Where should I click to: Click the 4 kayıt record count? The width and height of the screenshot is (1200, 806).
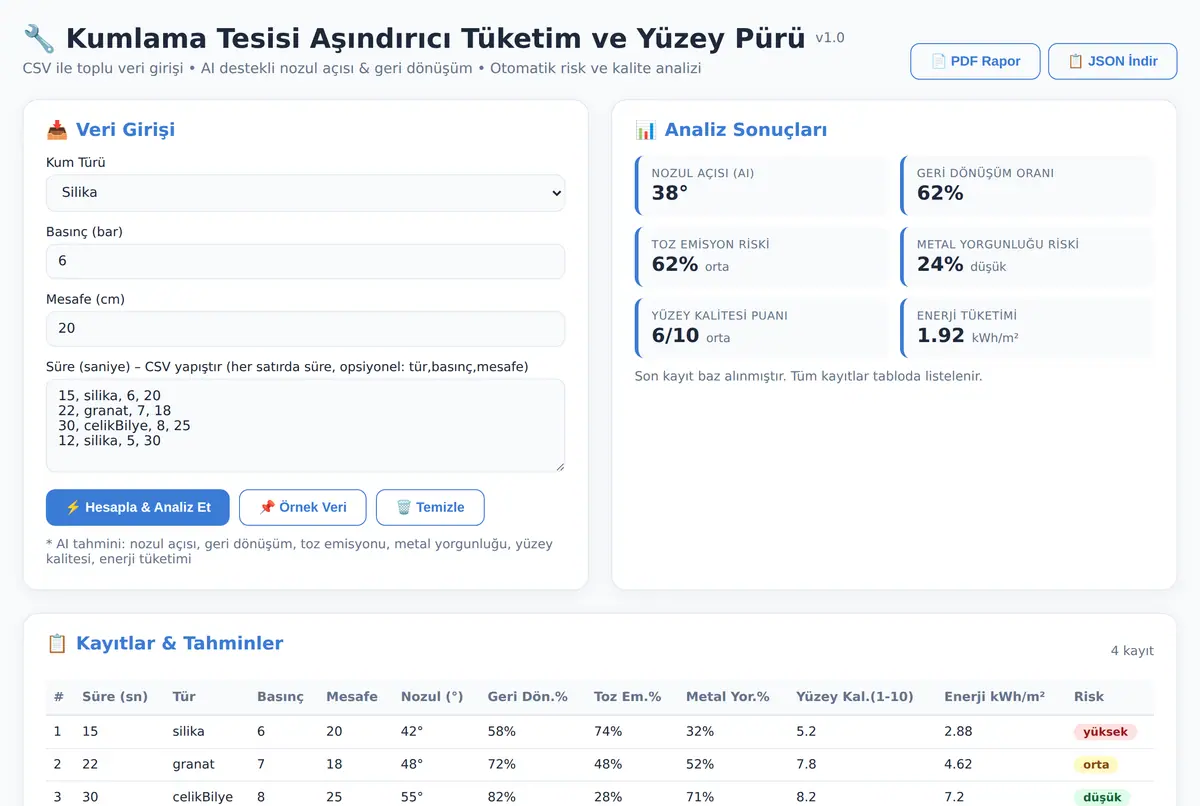coord(1132,651)
